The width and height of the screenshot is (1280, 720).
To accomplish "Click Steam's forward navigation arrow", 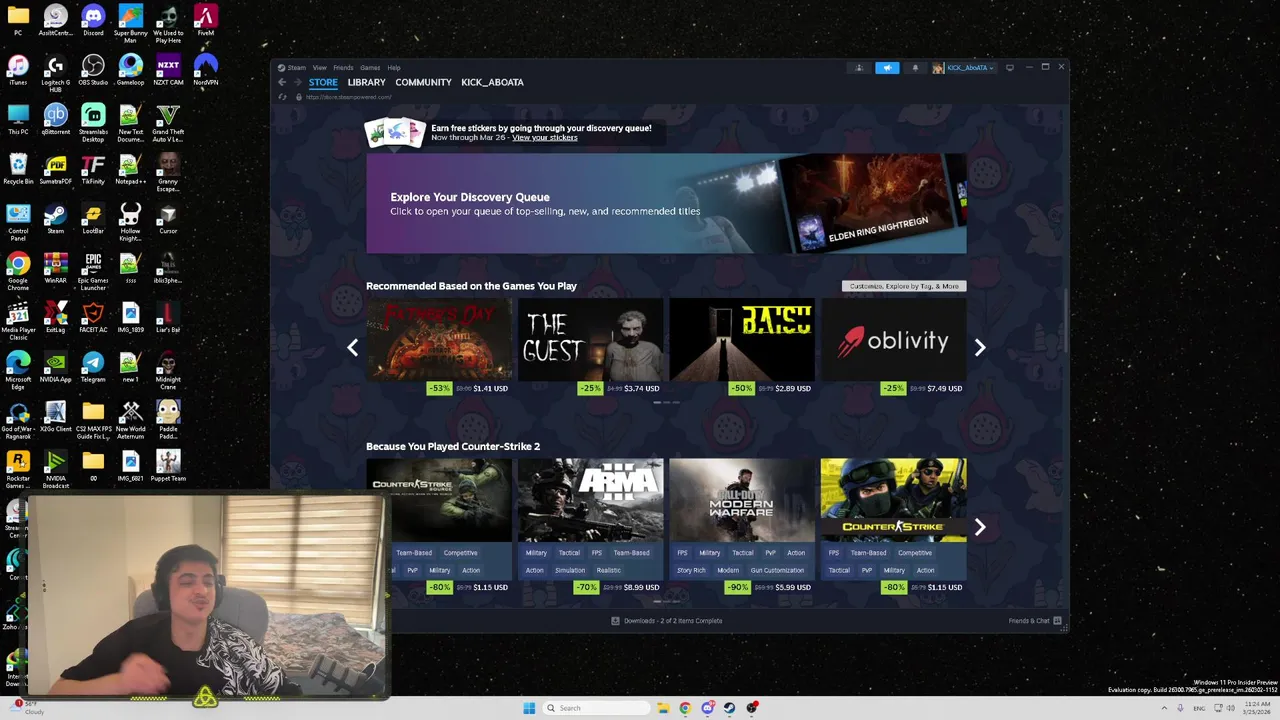I will pos(297,82).
